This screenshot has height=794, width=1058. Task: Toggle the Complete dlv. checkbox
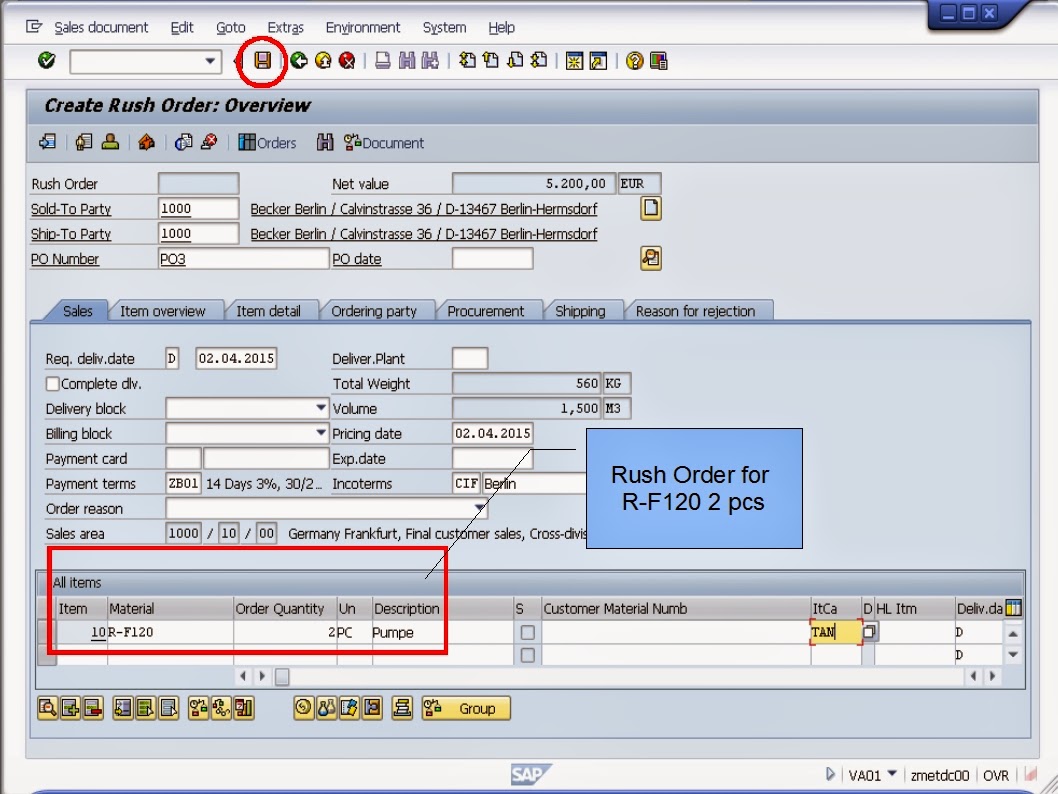click(x=51, y=383)
